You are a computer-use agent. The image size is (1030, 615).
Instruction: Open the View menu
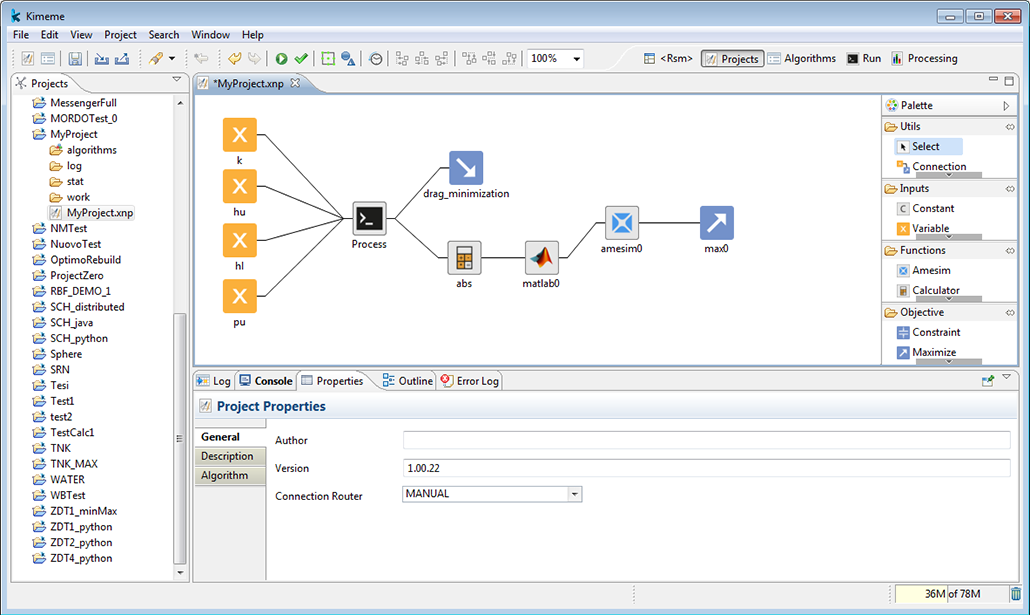pyautogui.click(x=81, y=35)
